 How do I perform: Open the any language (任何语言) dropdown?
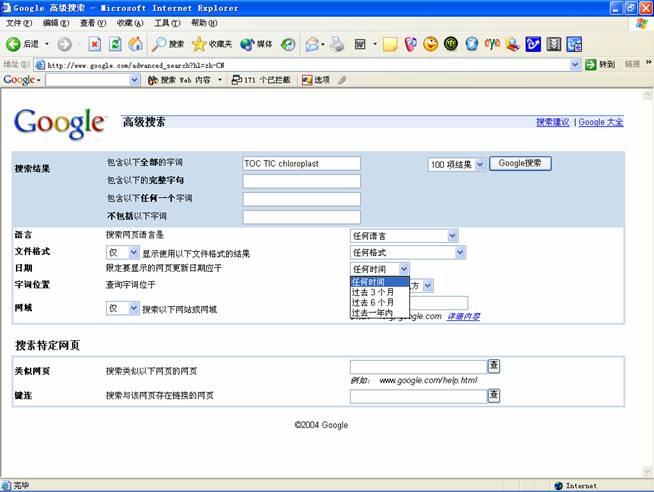(404, 236)
